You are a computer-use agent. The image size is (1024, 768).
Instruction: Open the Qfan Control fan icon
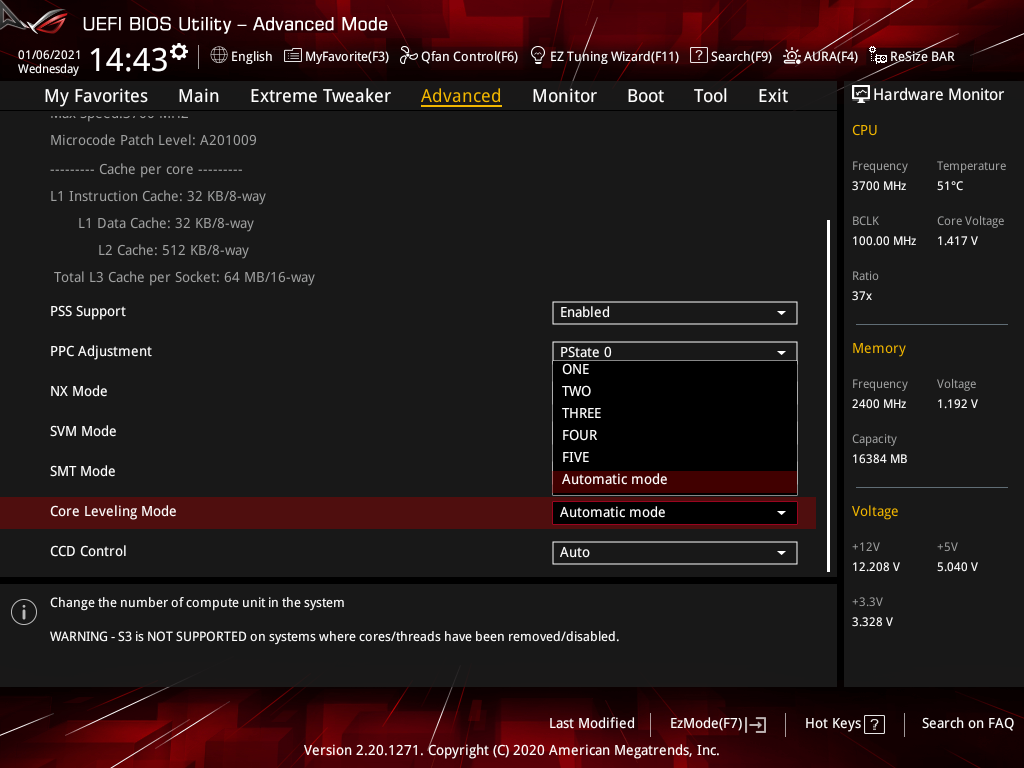pyautogui.click(x=408, y=56)
